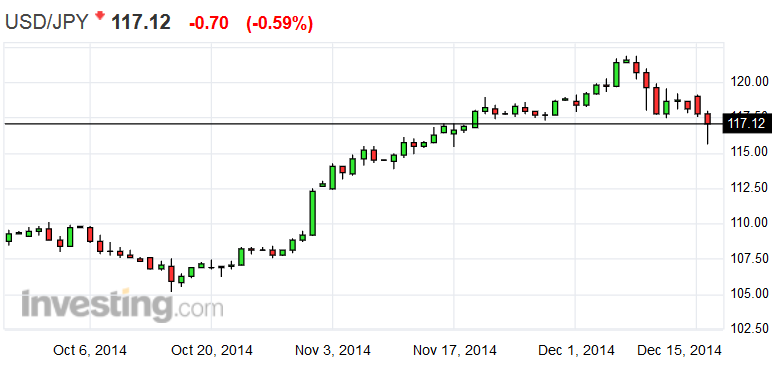Click the tall green candle near the December peak
Image resolution: width=783 pixels, height=374 pixels.
click(616, 73)
